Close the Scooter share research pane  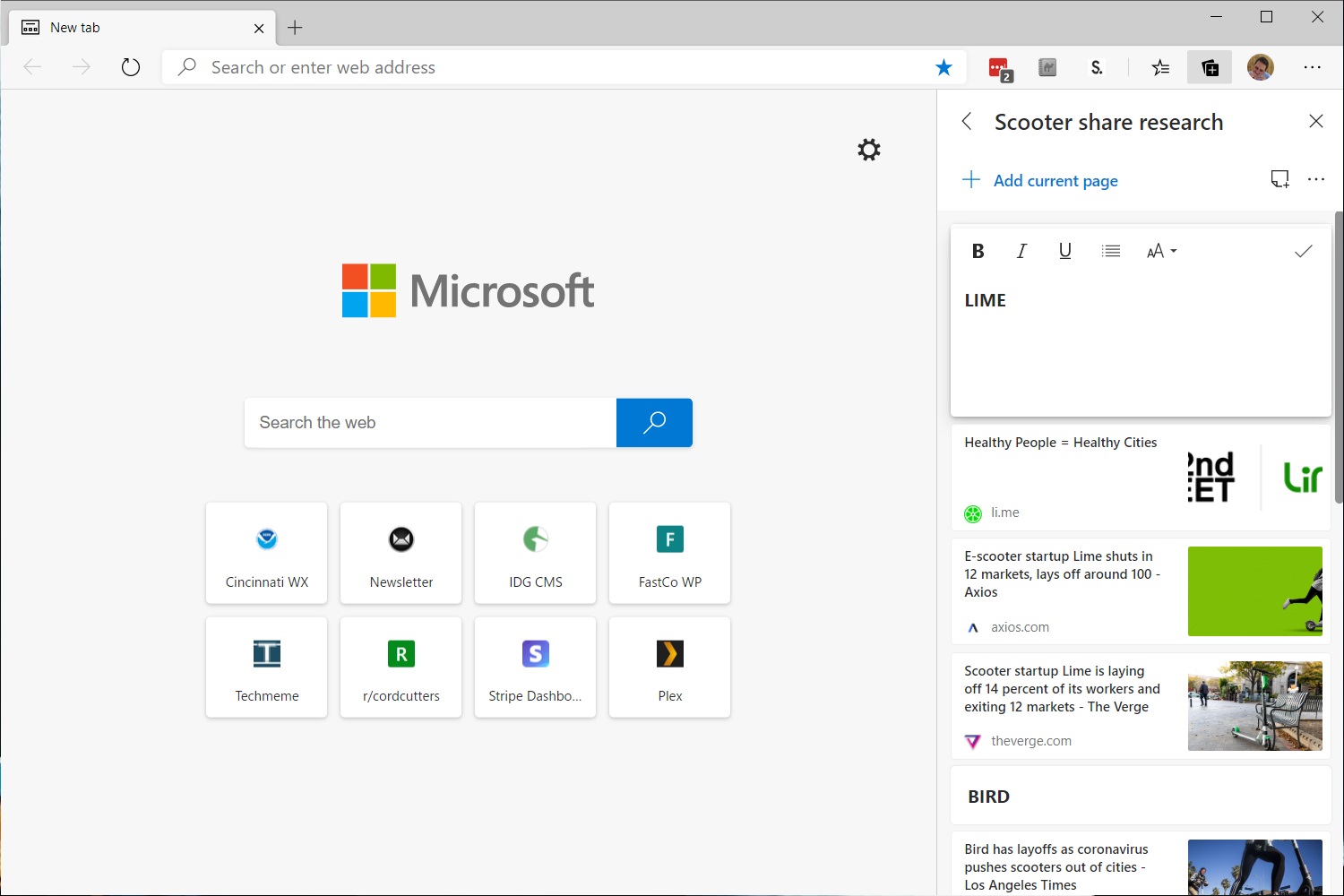(x=1315, y=121)
